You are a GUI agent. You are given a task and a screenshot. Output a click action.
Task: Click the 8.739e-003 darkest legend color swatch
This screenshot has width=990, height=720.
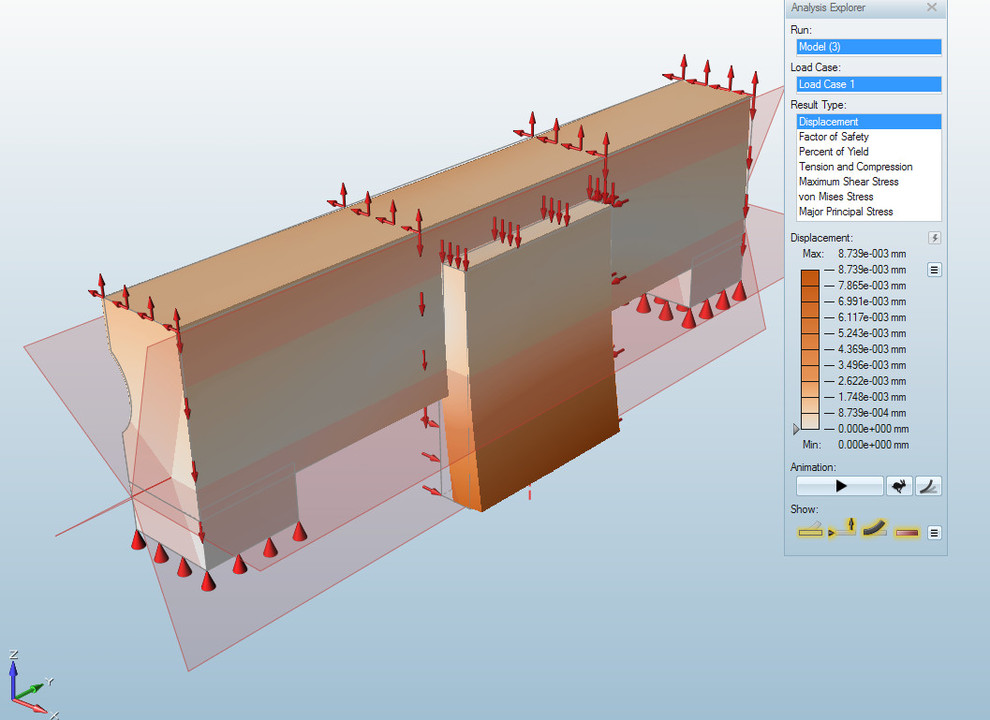tap(808, 277)
